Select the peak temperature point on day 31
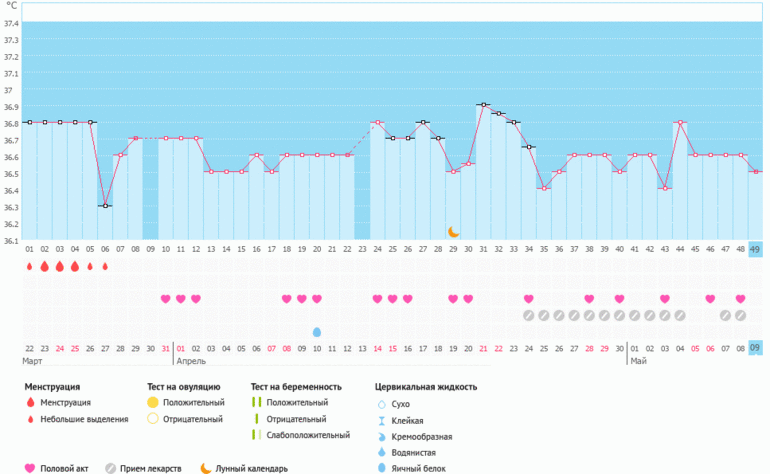770x474 pixels. pos(483,104)
